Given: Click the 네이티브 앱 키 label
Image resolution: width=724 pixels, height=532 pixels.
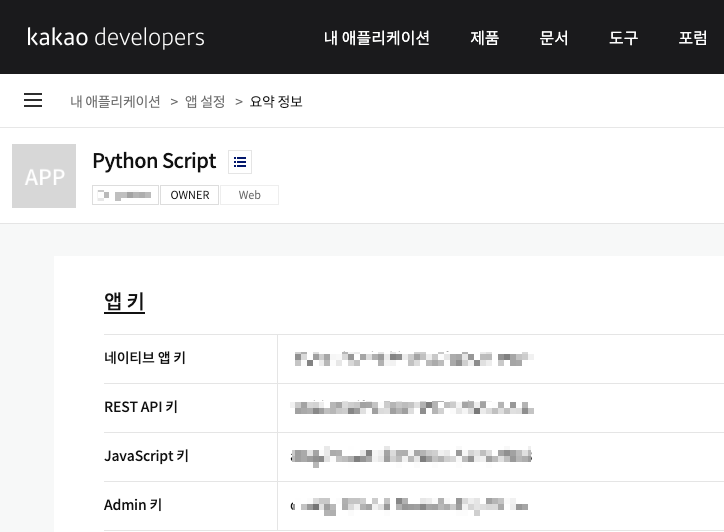Looking at the screenshot, I should (x=145, y=358).
